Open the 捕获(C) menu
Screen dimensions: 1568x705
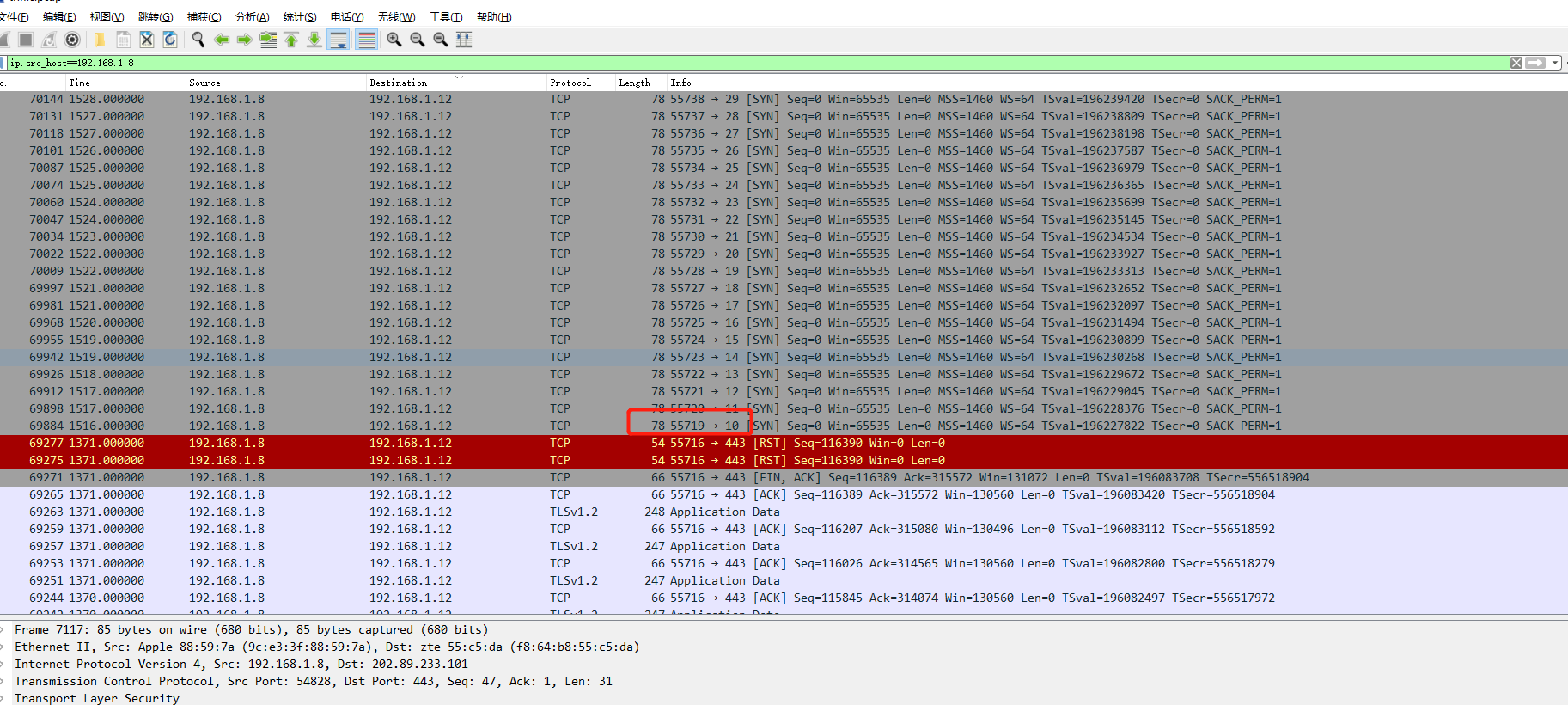[204, 17]
